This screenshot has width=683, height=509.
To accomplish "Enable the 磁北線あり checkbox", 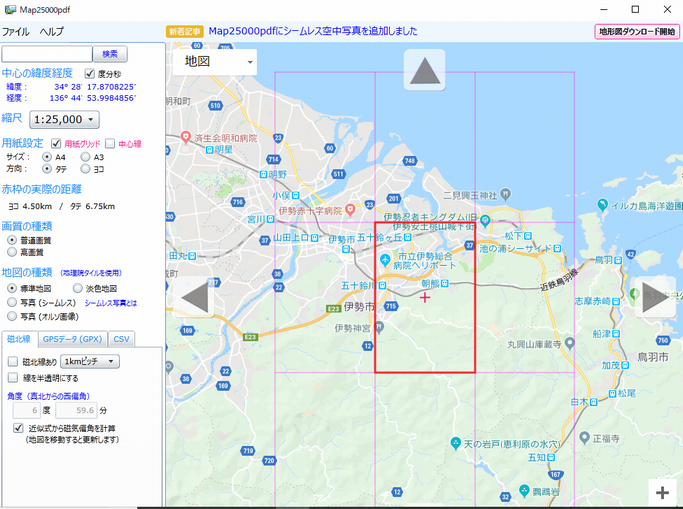I will (13, 361).
